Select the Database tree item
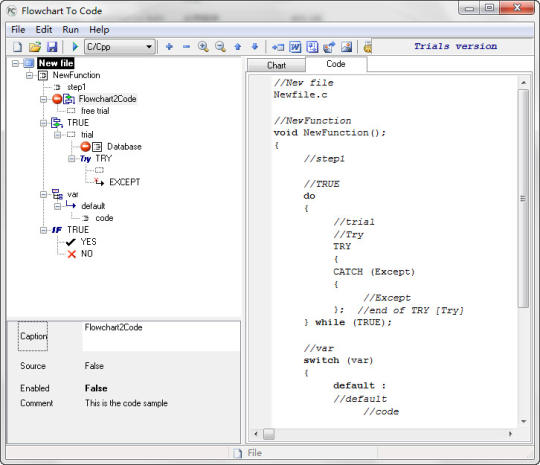 124,147
